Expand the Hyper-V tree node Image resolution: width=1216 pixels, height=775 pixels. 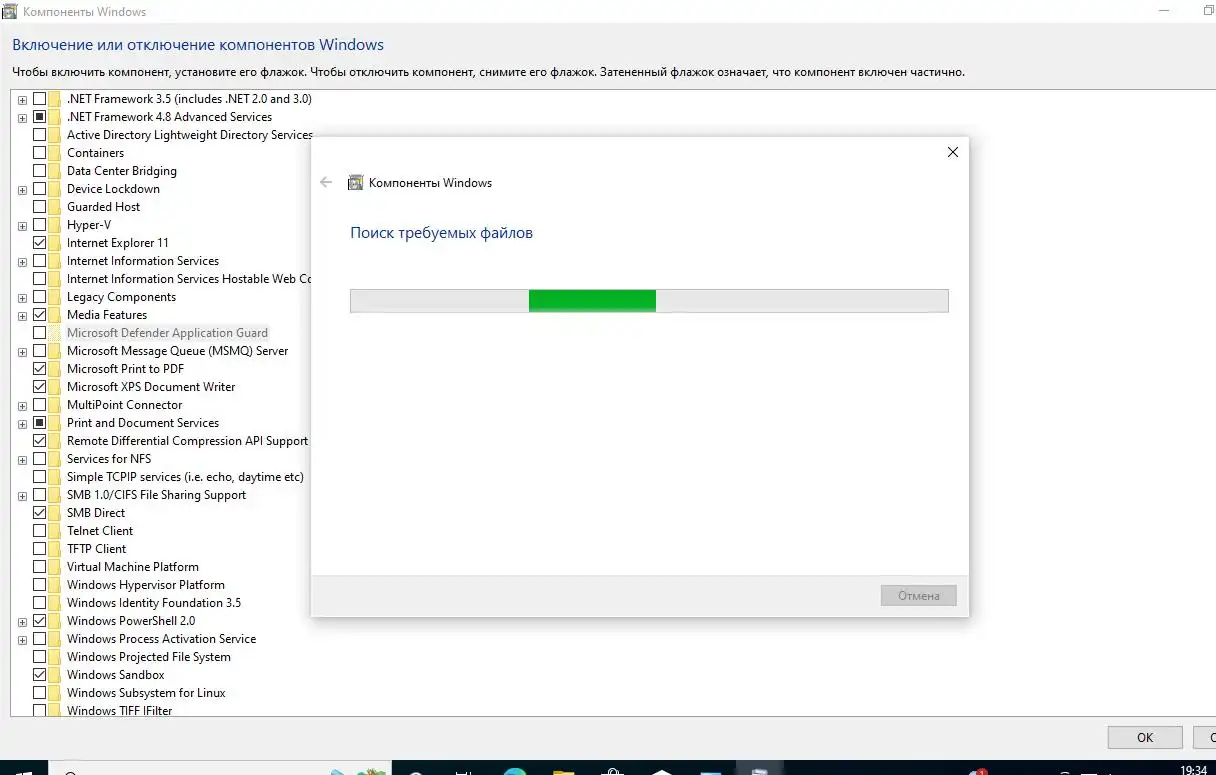pyautogui.click(x=22, y=226)
